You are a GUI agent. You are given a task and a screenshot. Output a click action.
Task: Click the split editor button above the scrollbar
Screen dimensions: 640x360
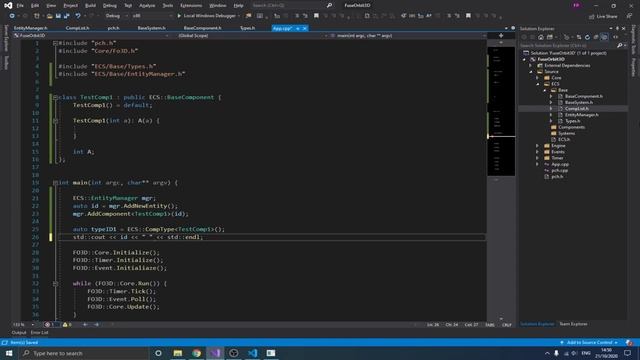(501, 36)
